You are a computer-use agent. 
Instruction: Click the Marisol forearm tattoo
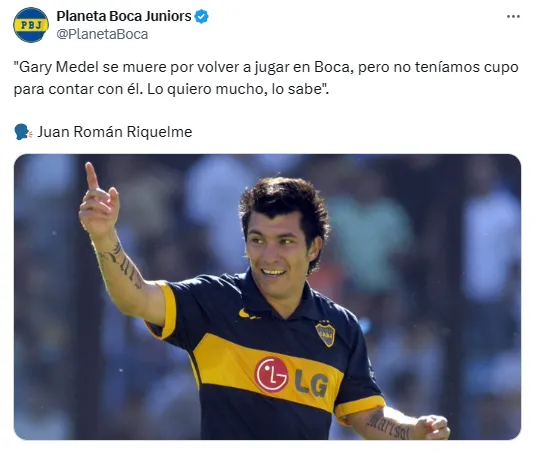click(x=388, y=426)
